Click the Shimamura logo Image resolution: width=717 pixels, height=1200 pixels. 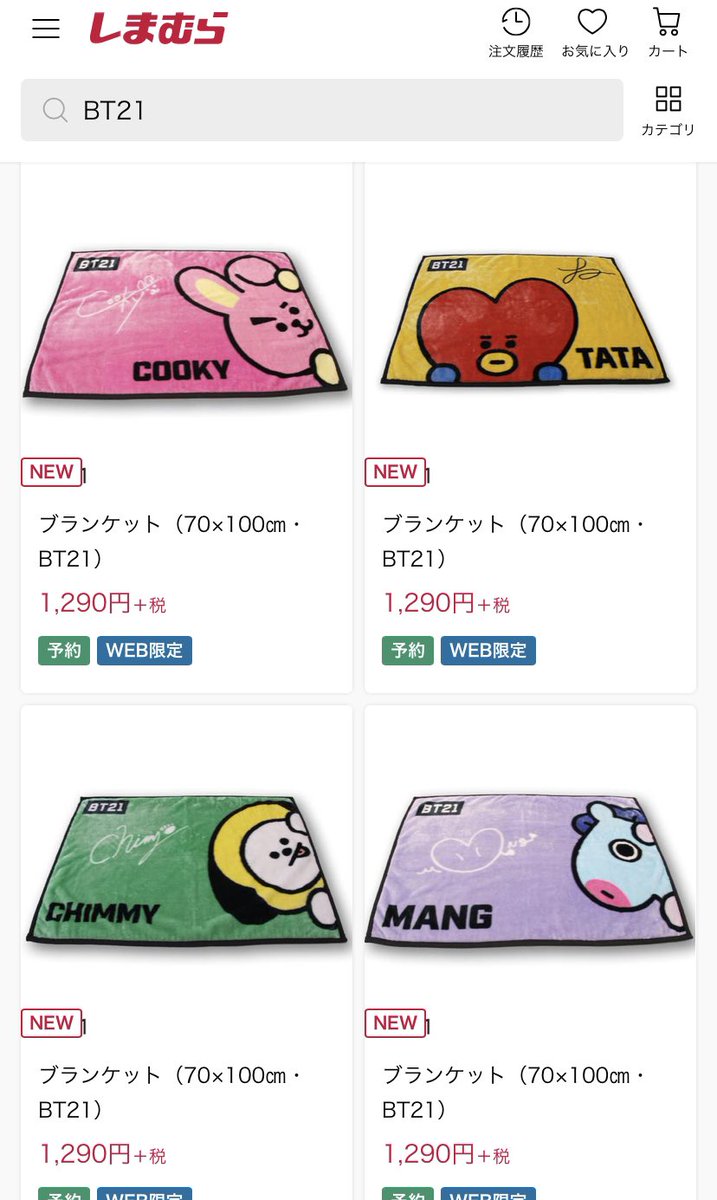coord(158,28)
